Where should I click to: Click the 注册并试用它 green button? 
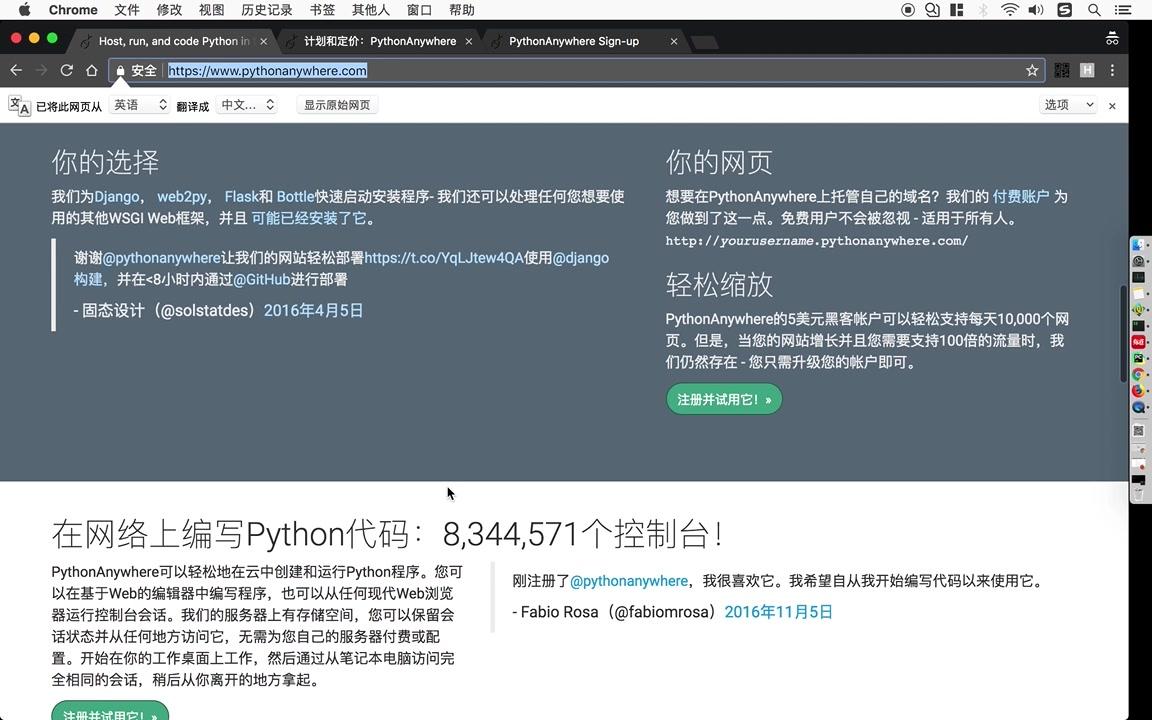tap(723, 399)
